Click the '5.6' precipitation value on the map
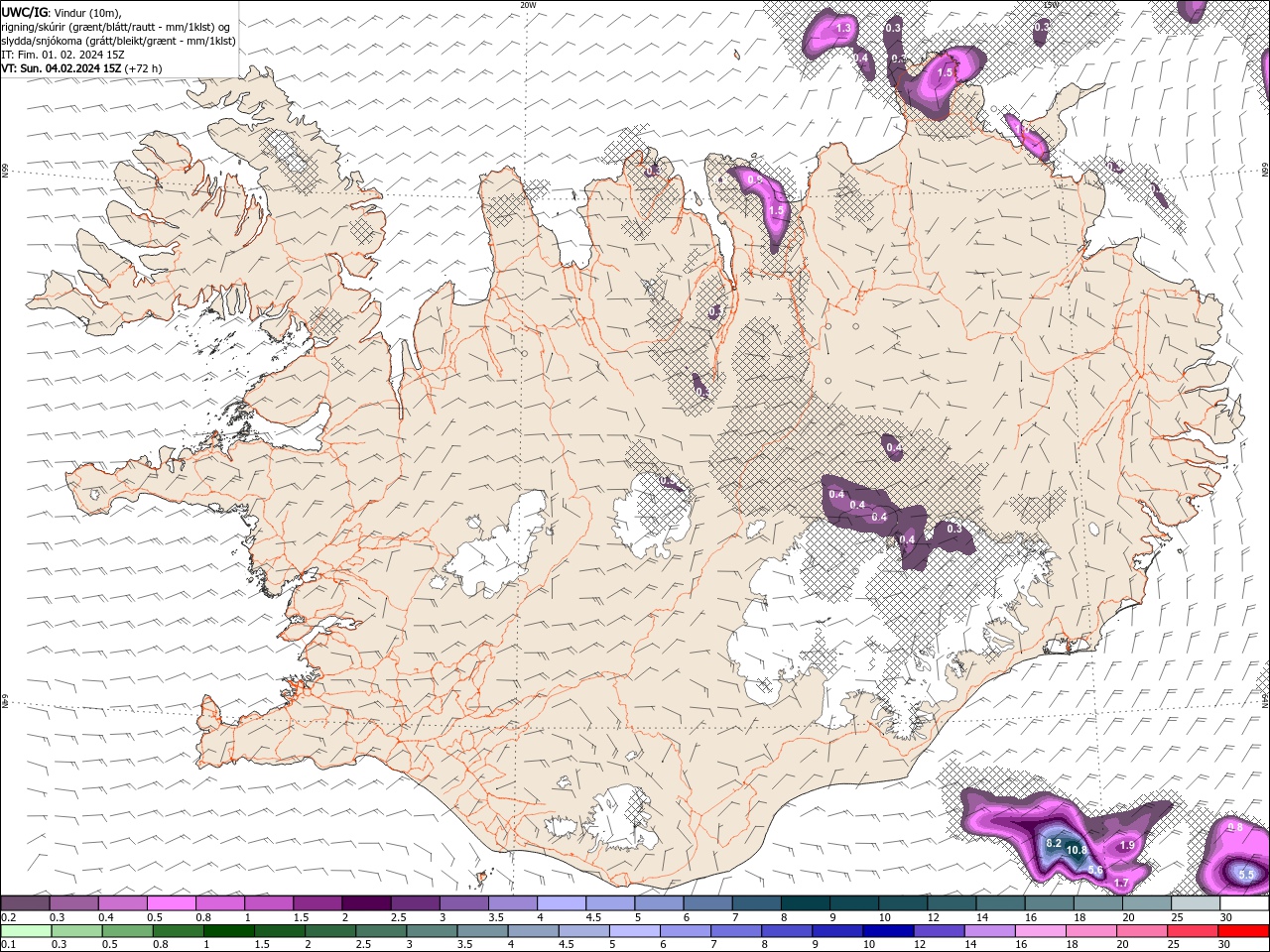 tap(1095, 870)
